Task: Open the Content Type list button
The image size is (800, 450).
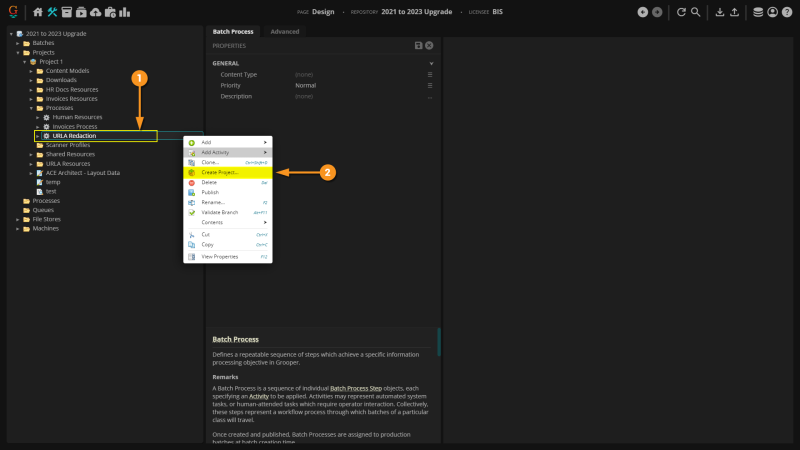Action: (430, 74)
